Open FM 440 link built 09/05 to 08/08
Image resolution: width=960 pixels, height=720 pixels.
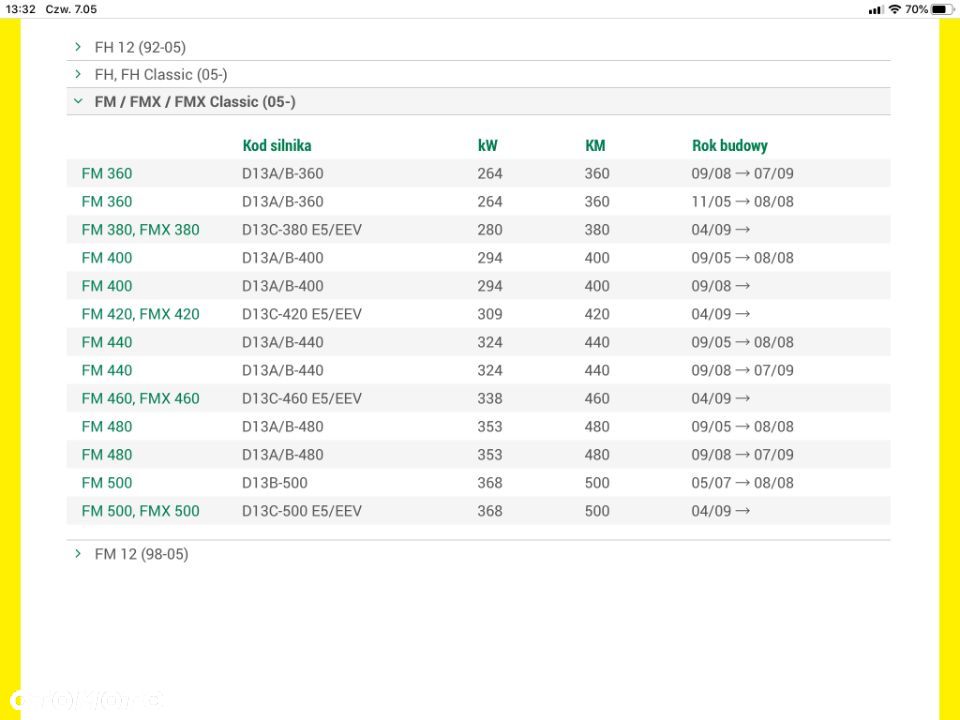107,342
